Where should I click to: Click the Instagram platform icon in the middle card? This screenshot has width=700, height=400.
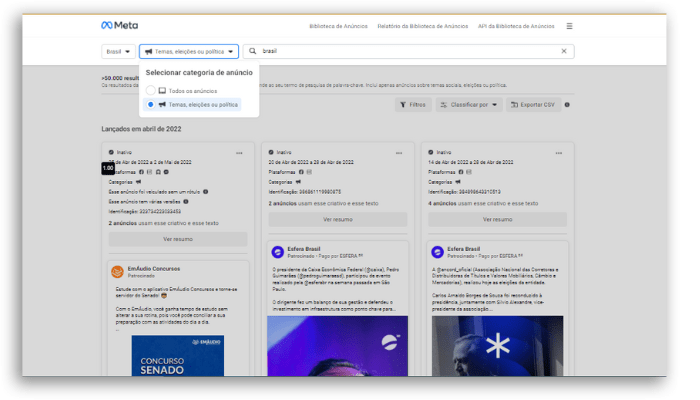click(x=309, y=172)
